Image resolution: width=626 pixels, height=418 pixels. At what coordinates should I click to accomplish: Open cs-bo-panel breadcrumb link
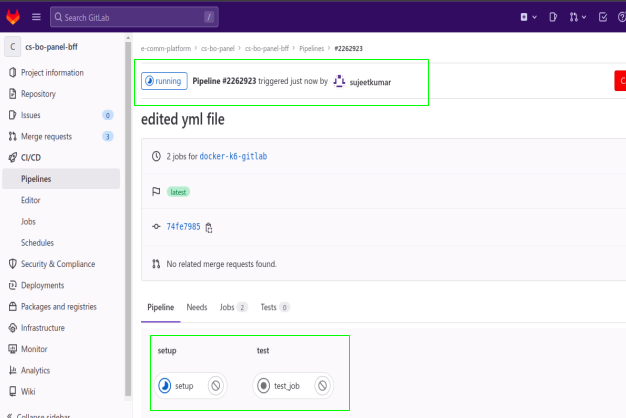pyautogui.click(x=218, y=48)
